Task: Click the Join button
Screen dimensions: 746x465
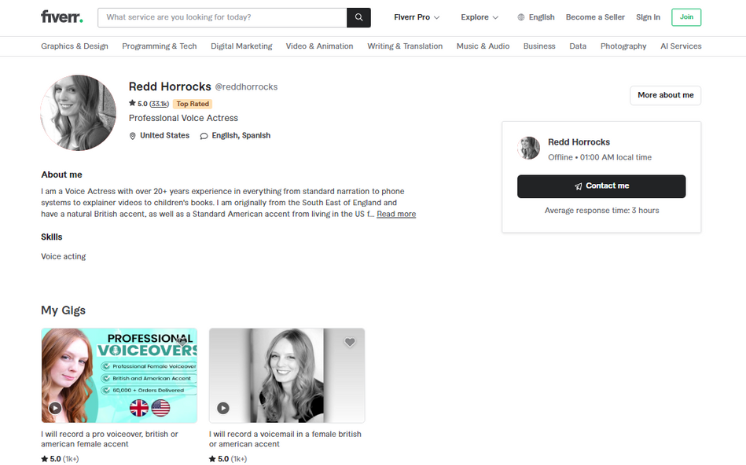Action: point(686,17)
